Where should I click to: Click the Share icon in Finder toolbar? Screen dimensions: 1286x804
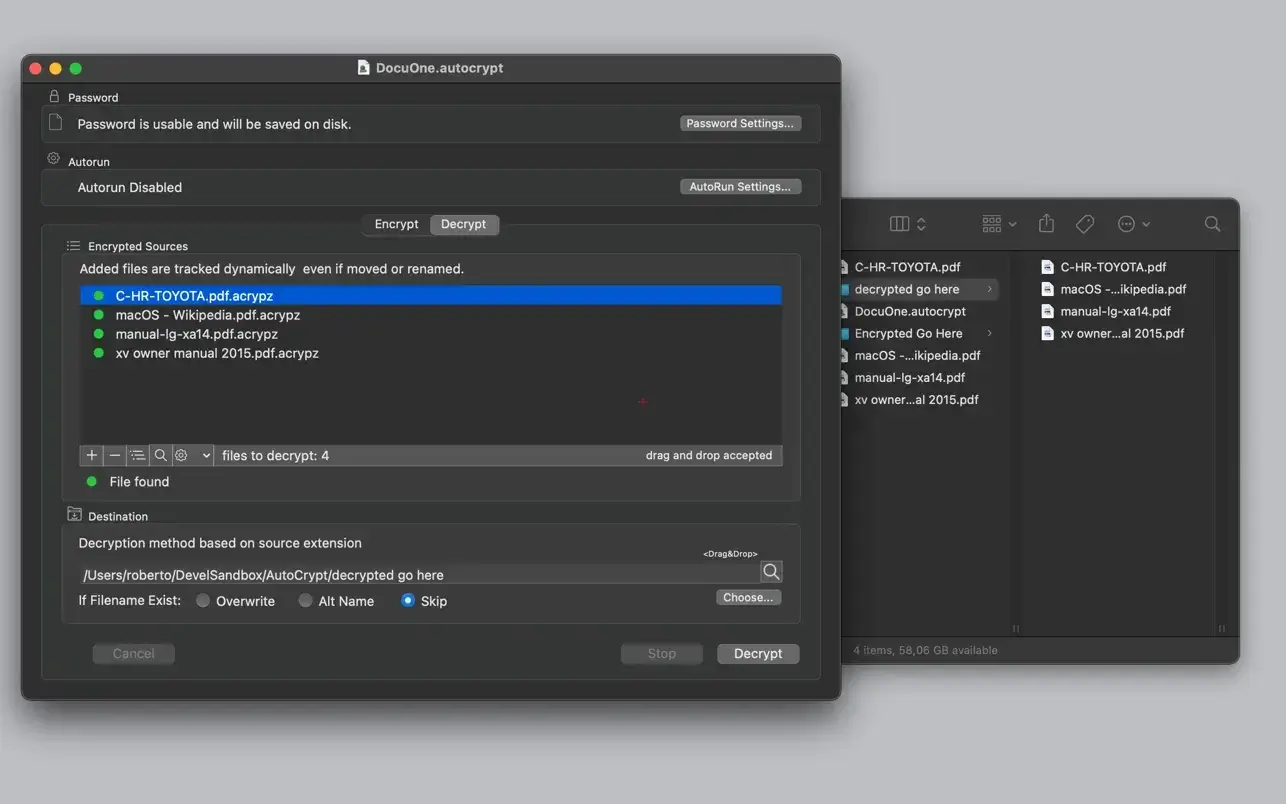click(x=1046, y=224)
